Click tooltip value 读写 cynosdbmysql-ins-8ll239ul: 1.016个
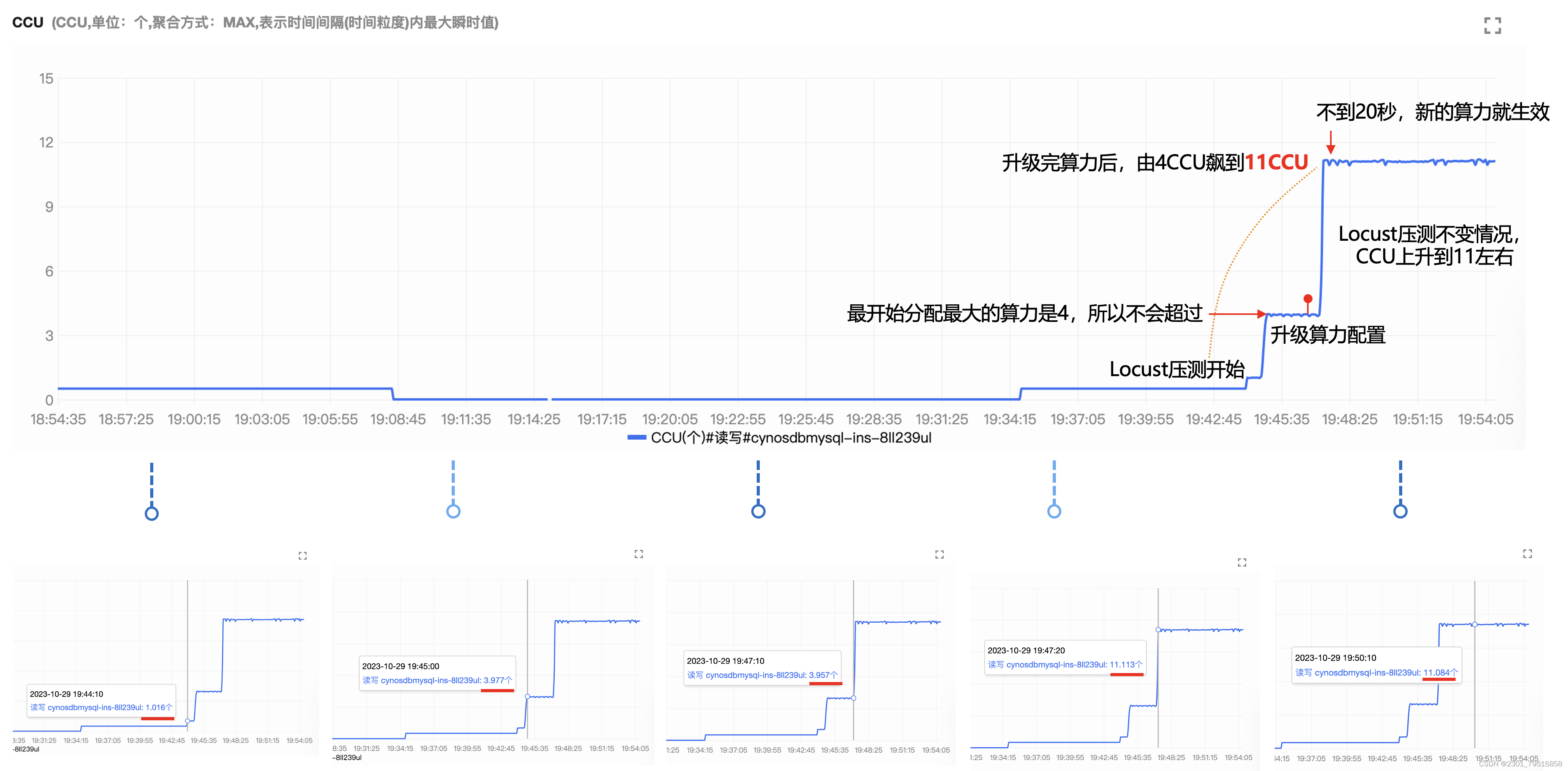Viewport: 1568px width, 771px height. (102, 707)
